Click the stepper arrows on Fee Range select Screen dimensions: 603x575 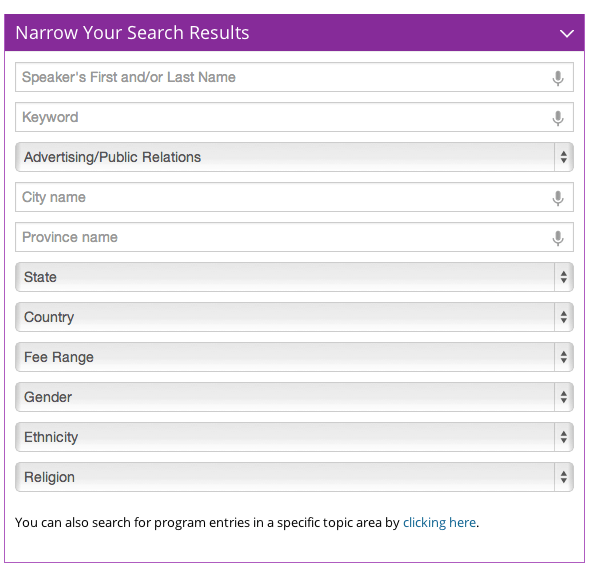tap(564, 357)
